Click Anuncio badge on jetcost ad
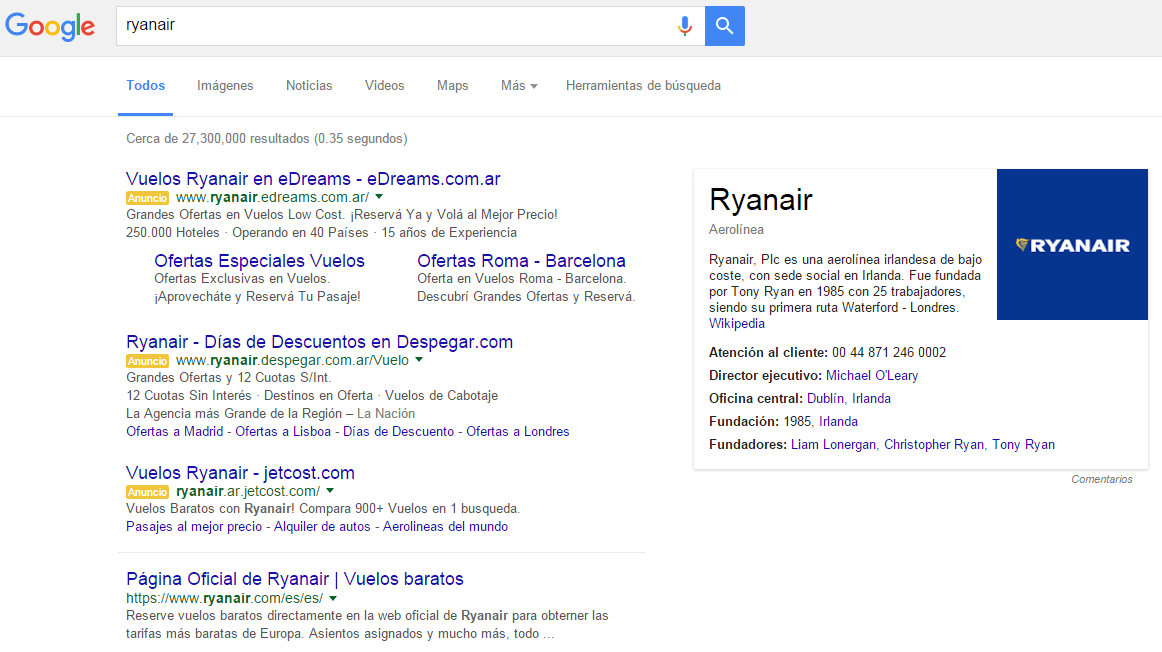This screenshot has height=652, width=1162. (x=147, y=492)
